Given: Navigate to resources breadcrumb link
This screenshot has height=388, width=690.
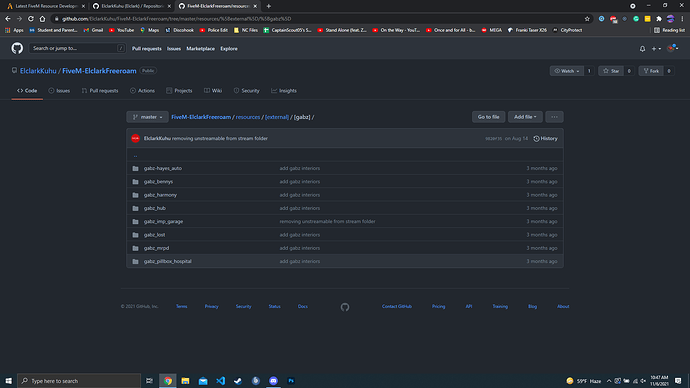Looking at the screenshot, I should point(248,117).
